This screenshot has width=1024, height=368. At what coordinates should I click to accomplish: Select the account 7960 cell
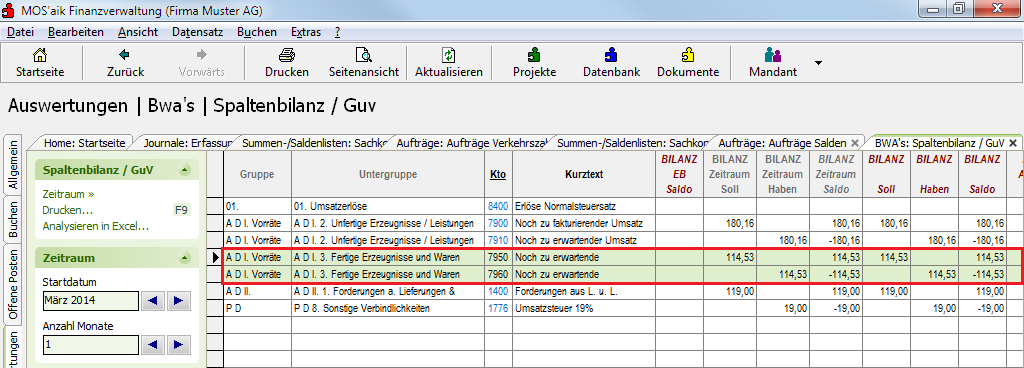click(498, 274)
